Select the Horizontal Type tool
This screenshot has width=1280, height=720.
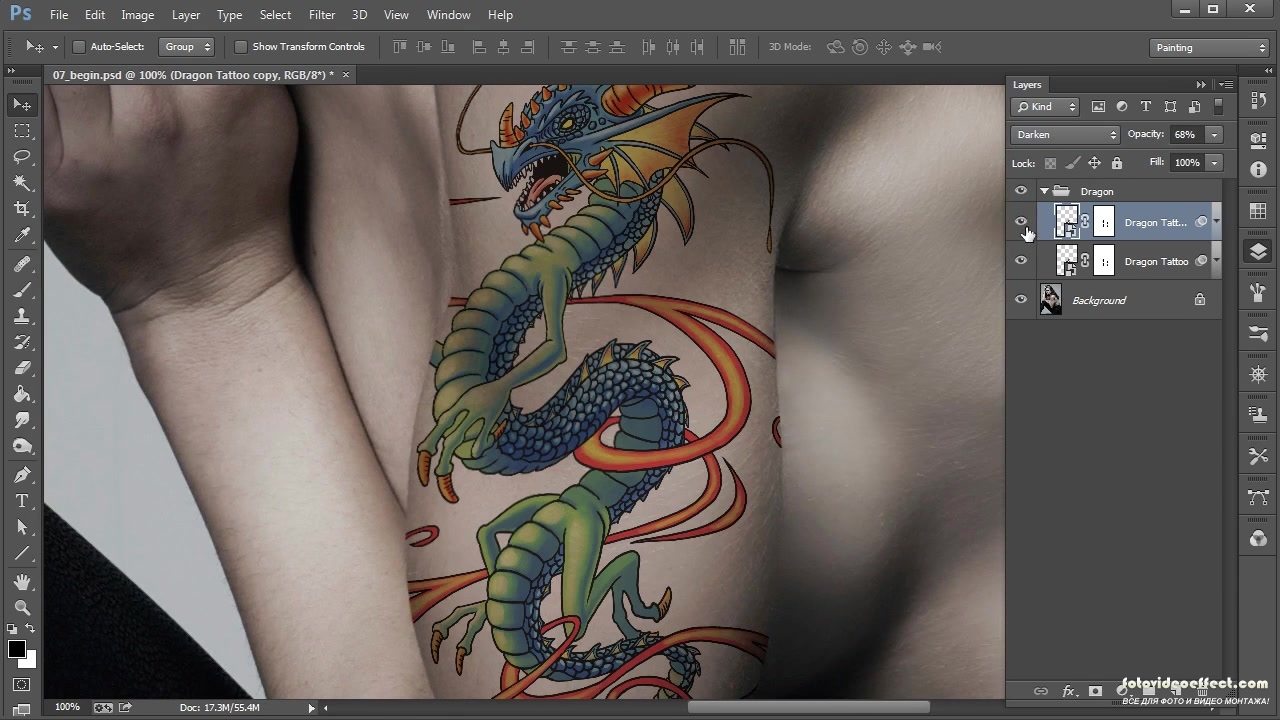(22, 501)
